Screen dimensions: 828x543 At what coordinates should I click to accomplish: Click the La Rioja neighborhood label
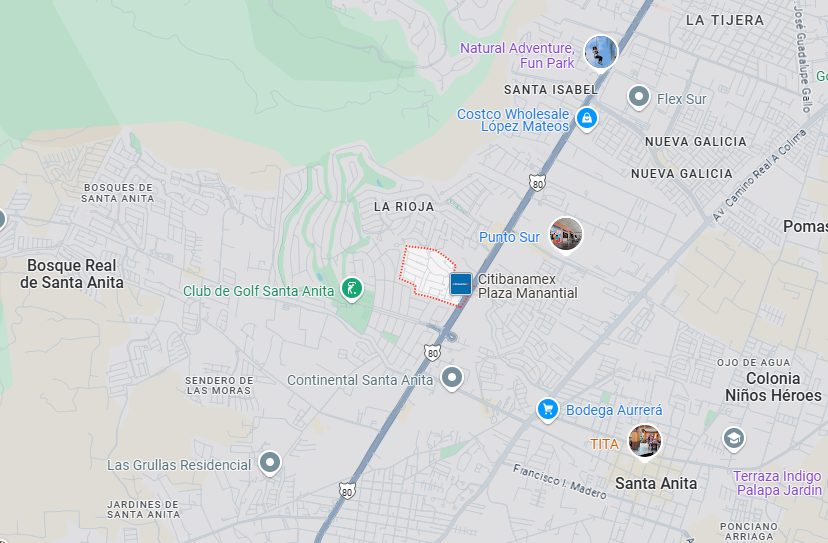[x=404, y=207]
